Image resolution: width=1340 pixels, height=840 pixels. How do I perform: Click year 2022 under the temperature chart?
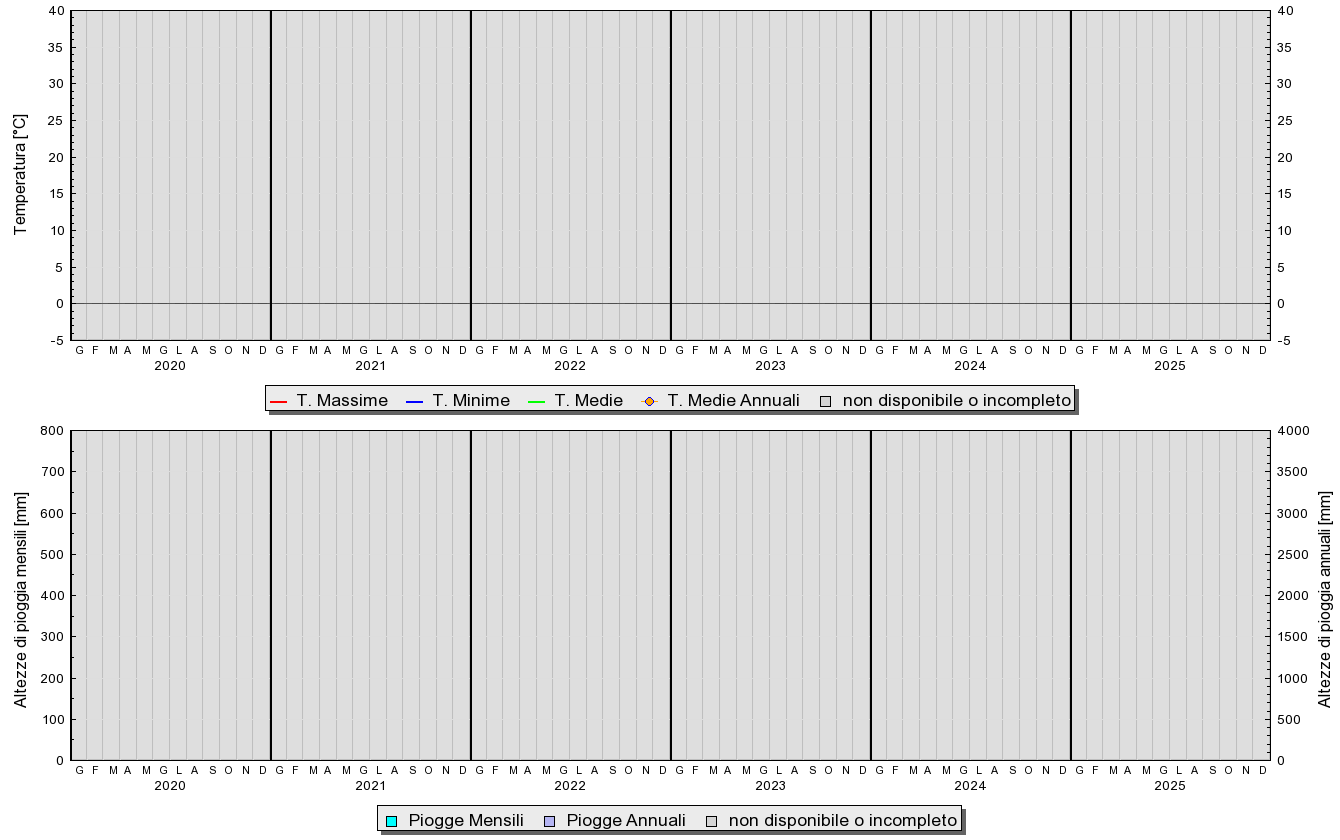coord(570,366)
